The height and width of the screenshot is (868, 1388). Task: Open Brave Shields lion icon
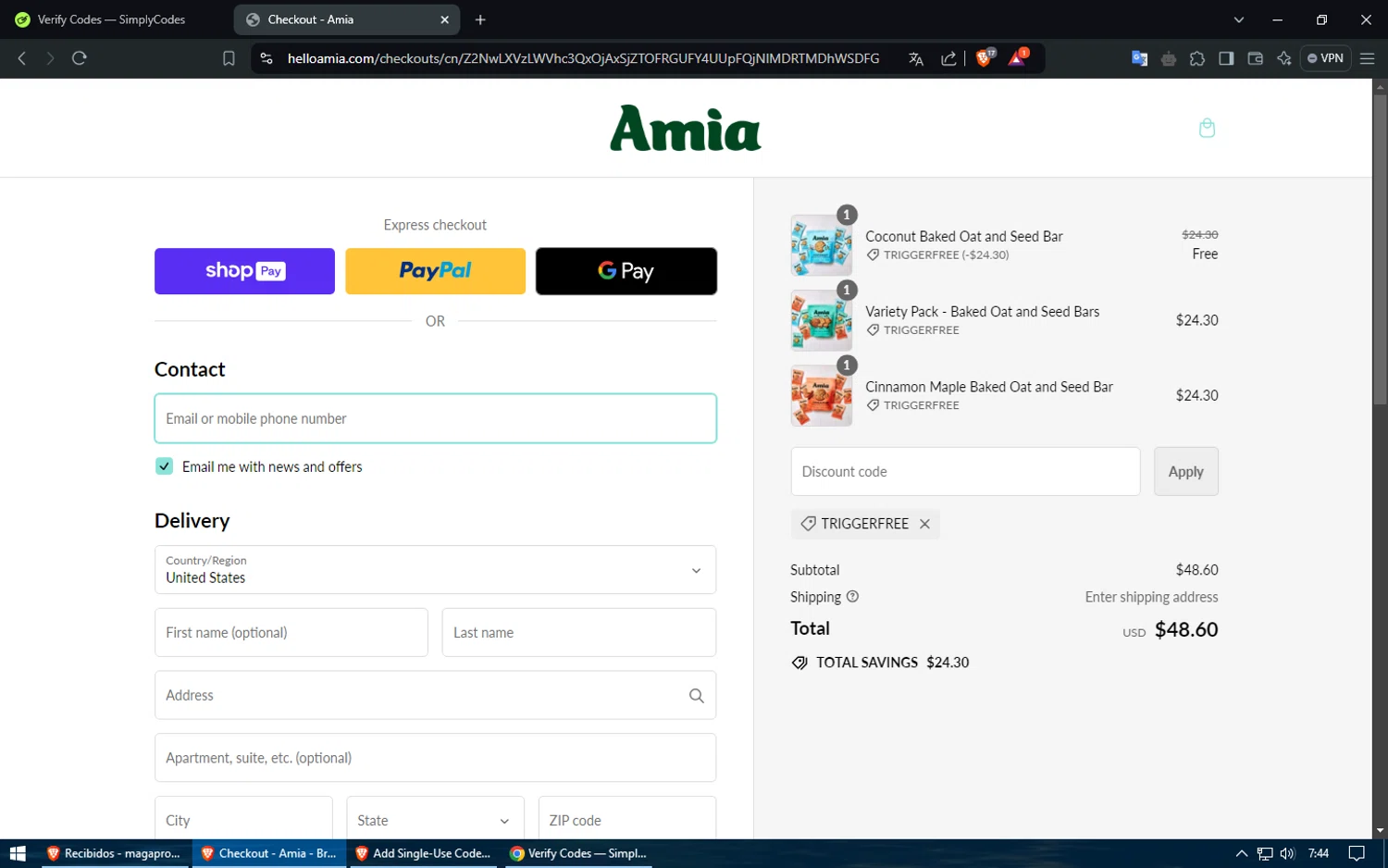[x=985, y=57]
